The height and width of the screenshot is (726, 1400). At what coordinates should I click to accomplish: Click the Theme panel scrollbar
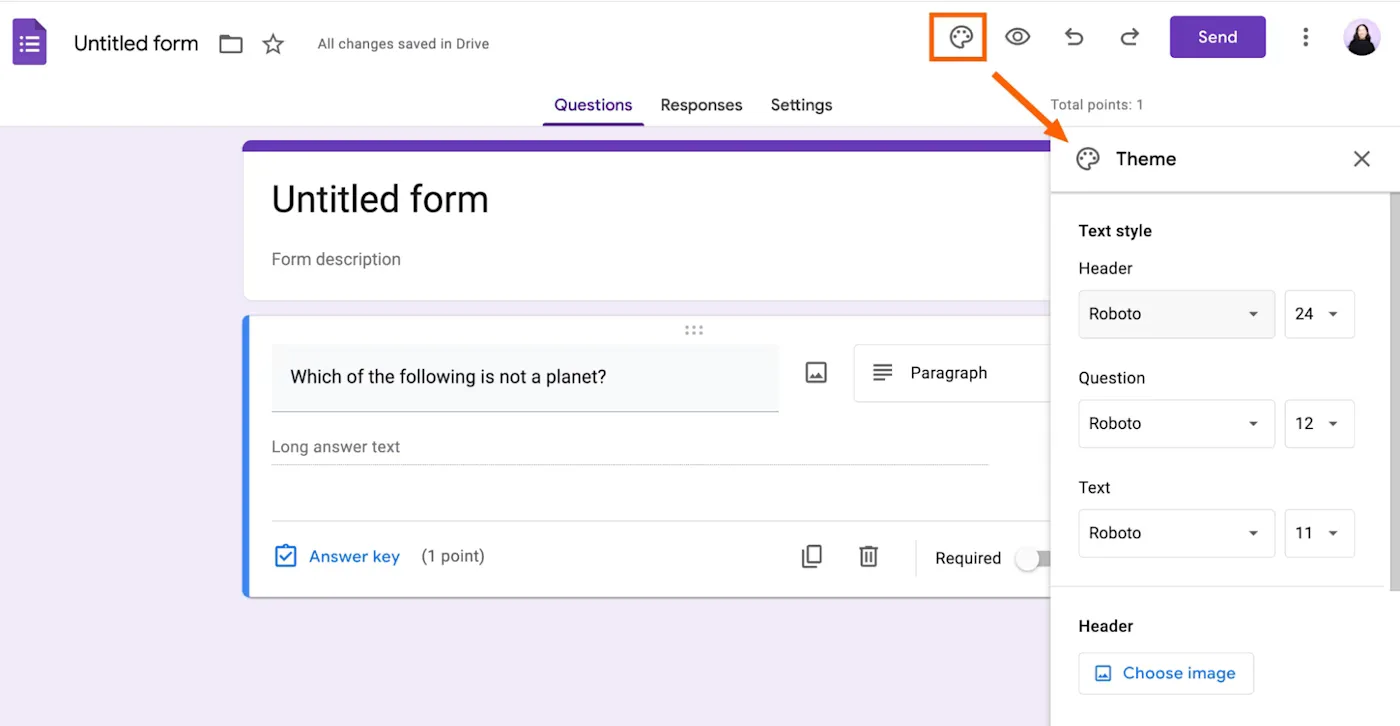tap(1395, 390)
